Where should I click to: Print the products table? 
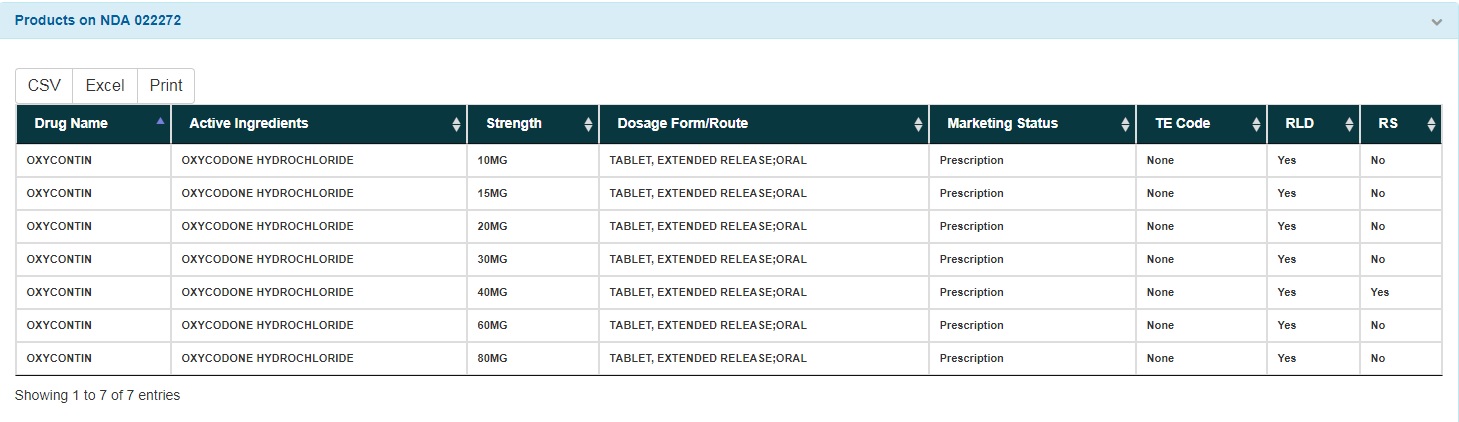click(166, 86)
